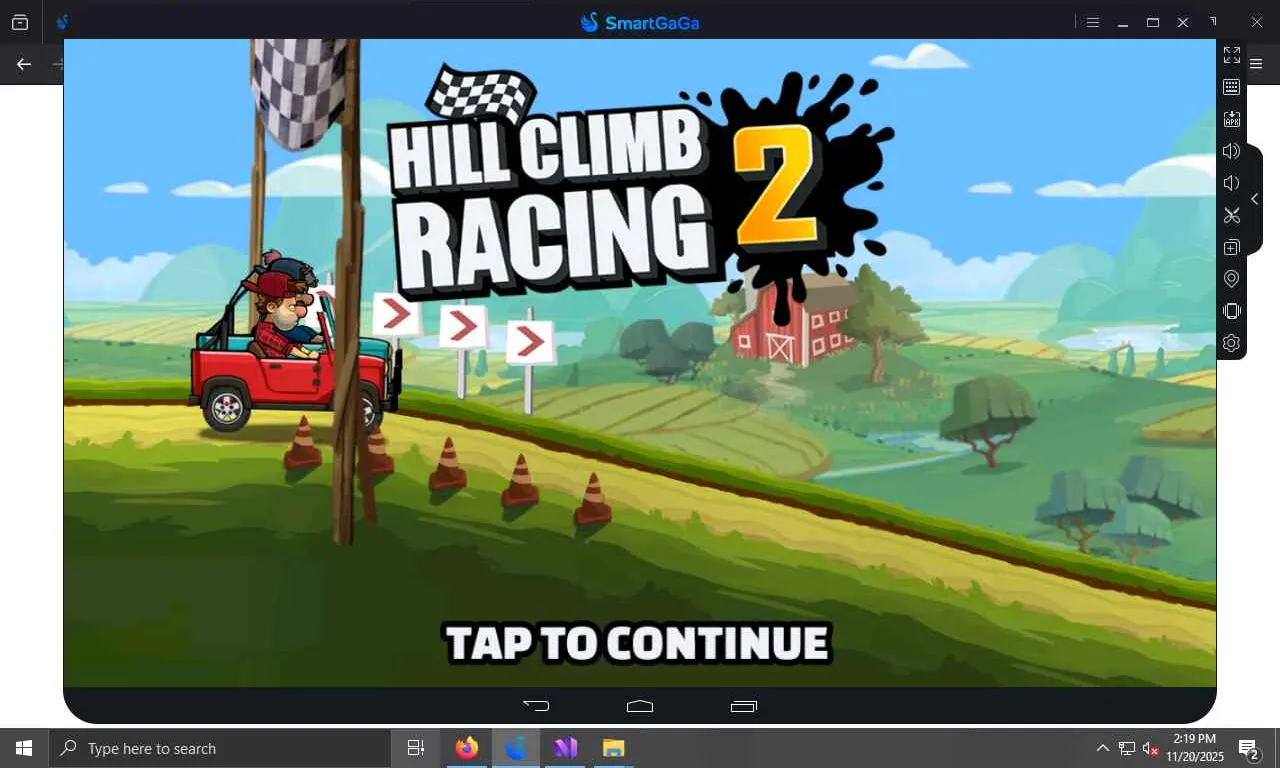Open the network status tray icon
Viewport: 1280px width, 768px height.
1127,748
